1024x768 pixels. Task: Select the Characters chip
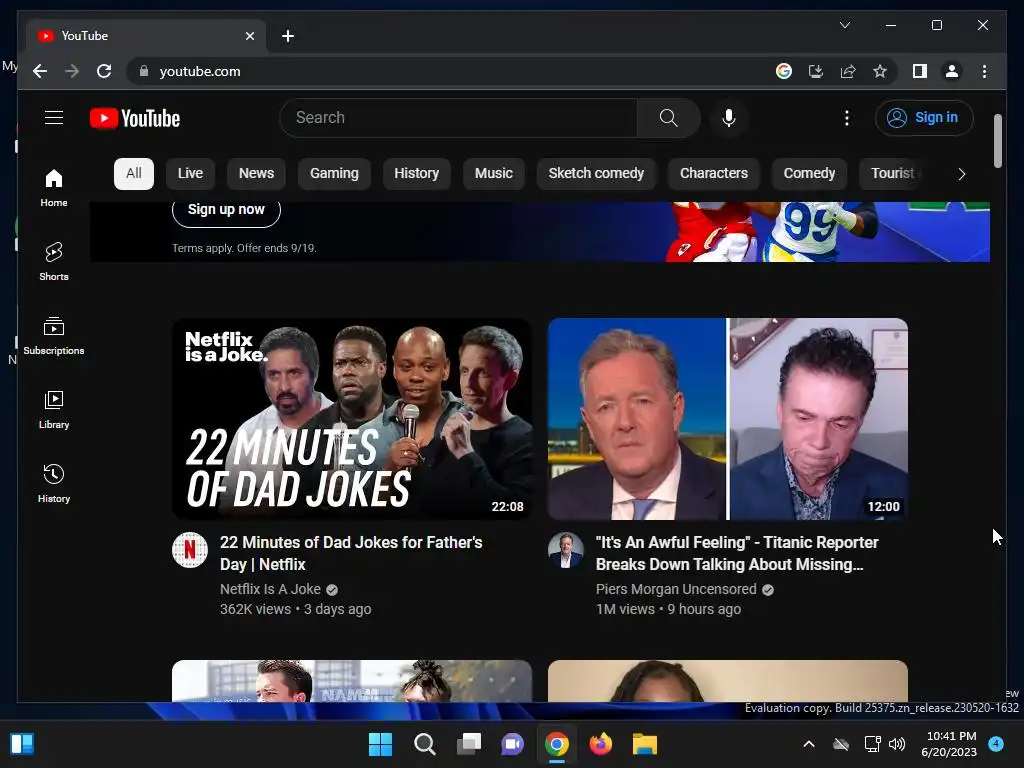(714, 174)
